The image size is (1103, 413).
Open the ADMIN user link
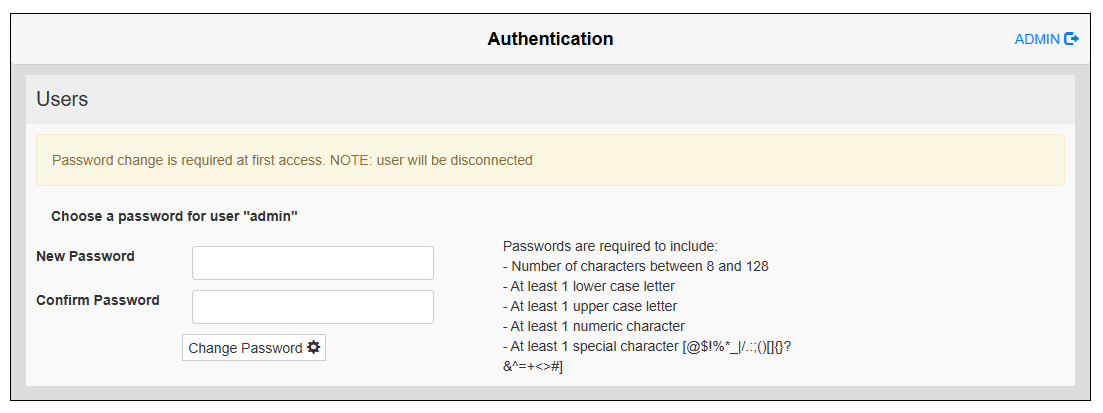point(1037,39)
